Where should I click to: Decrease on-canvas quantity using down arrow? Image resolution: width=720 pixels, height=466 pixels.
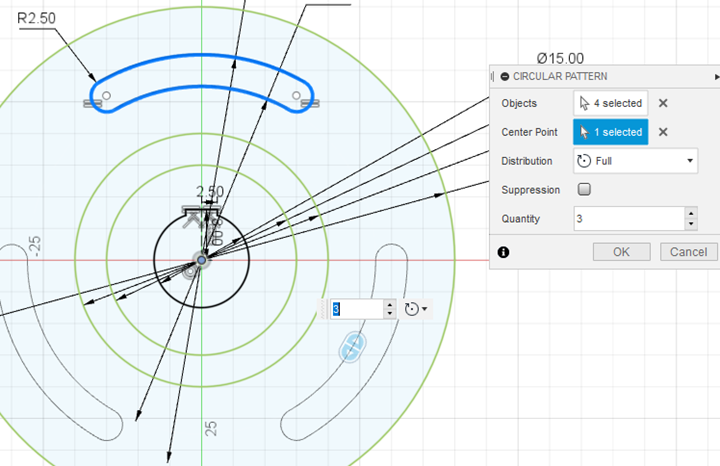389,314
